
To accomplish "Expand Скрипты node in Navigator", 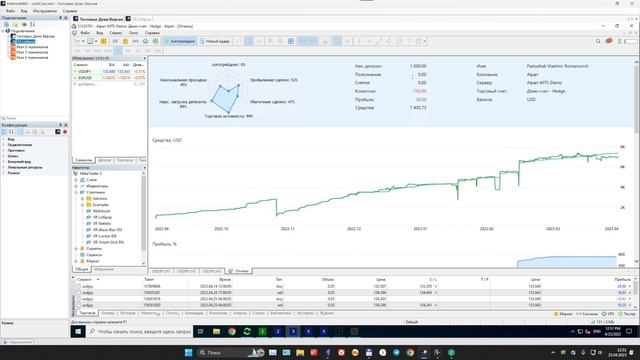I will point(76,249).
